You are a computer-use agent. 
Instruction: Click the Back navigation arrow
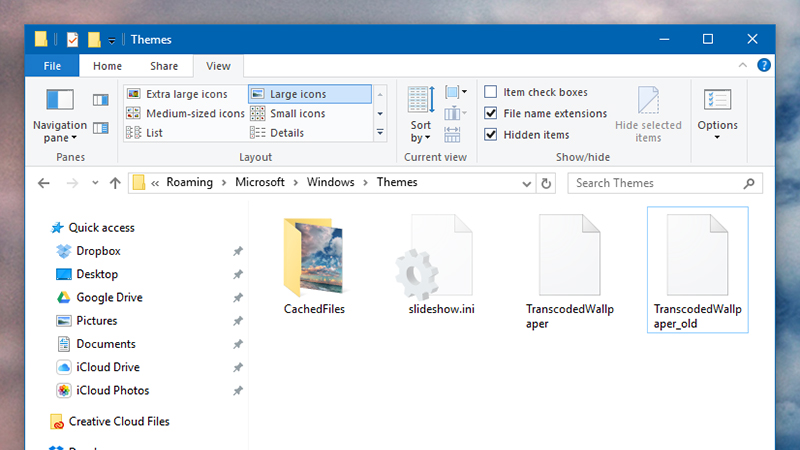pos(44,183)
